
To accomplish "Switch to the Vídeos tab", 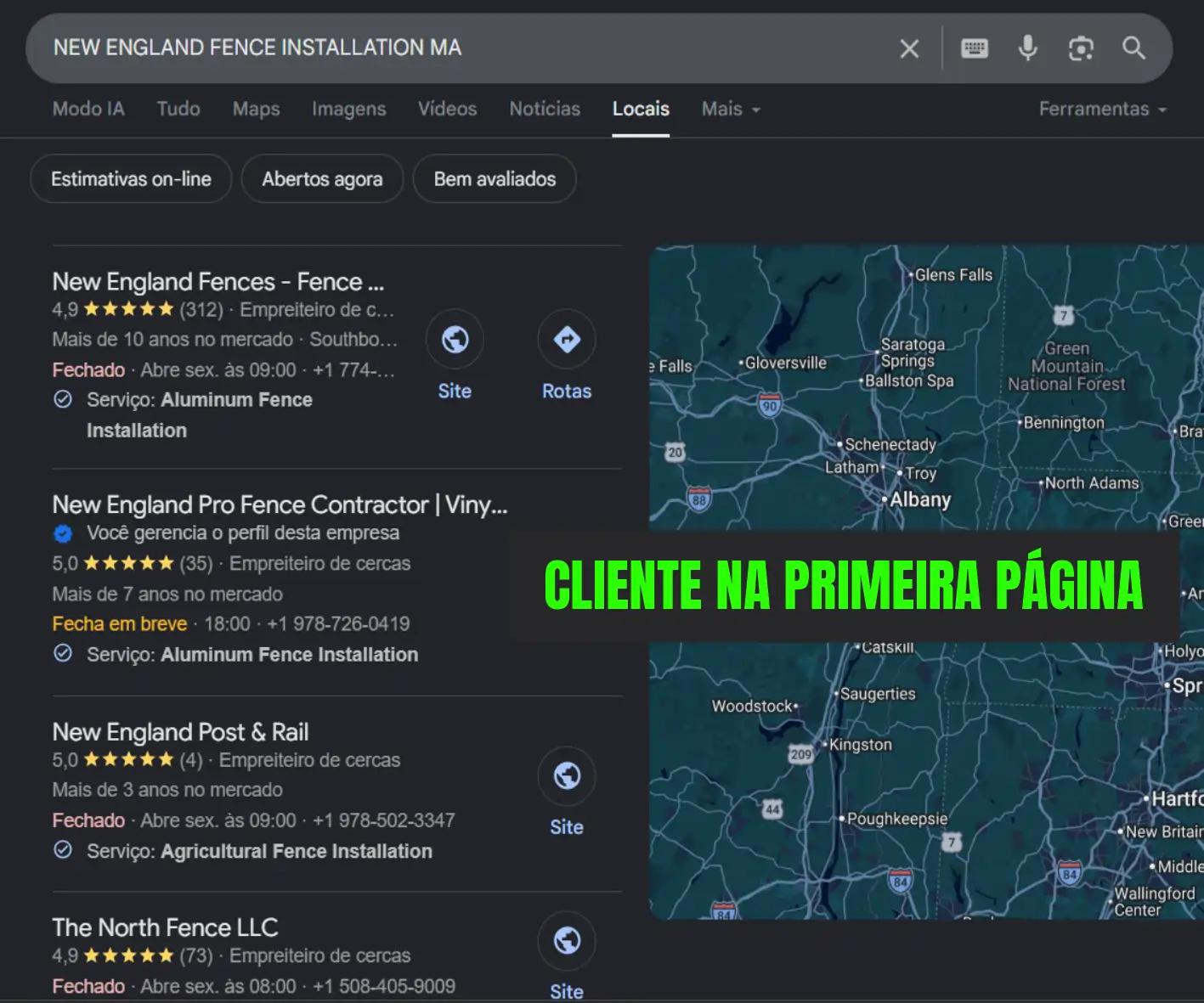I will [x=447, y=109].
